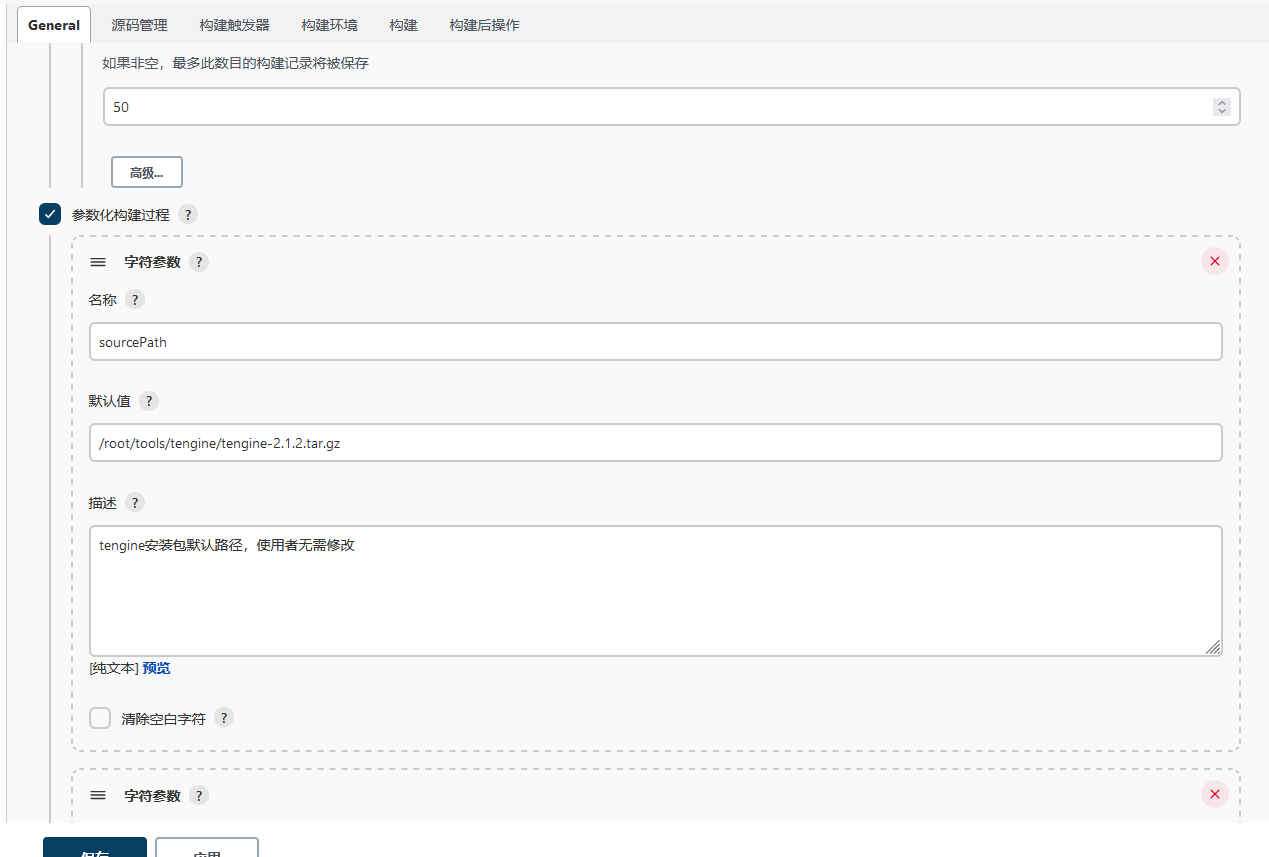Switch to the 源码管理 tab
This screenshot has height=857, width=1269.
[139, 25]
